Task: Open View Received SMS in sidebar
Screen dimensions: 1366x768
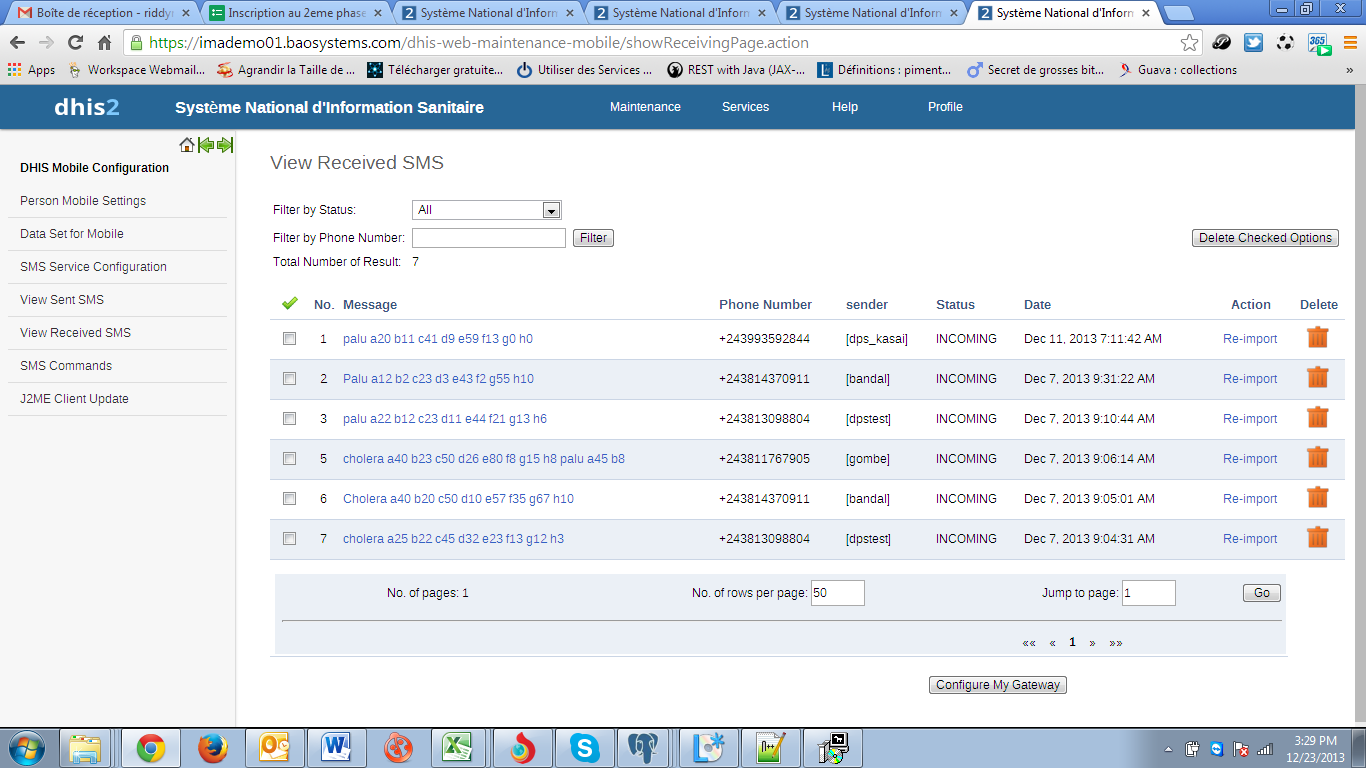Action: (x=75, y=333)
